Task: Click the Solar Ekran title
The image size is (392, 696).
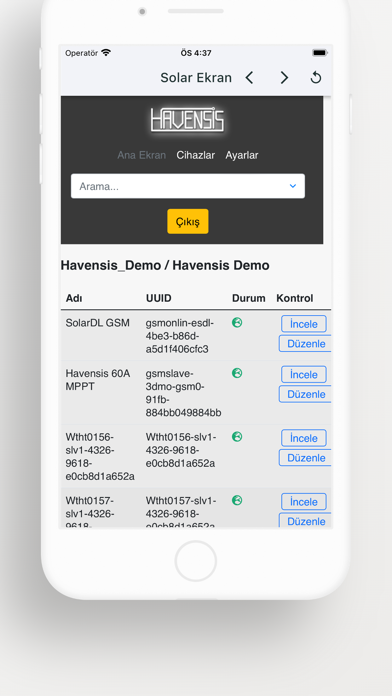Action: coord(196,78)
